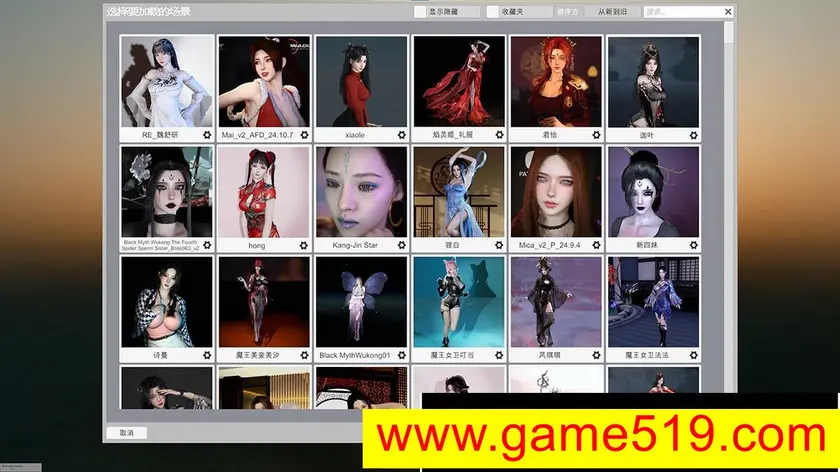Open gear options for Black MythWukong01
This screenshot has height=472, width=840.
[x=401, y=355]
